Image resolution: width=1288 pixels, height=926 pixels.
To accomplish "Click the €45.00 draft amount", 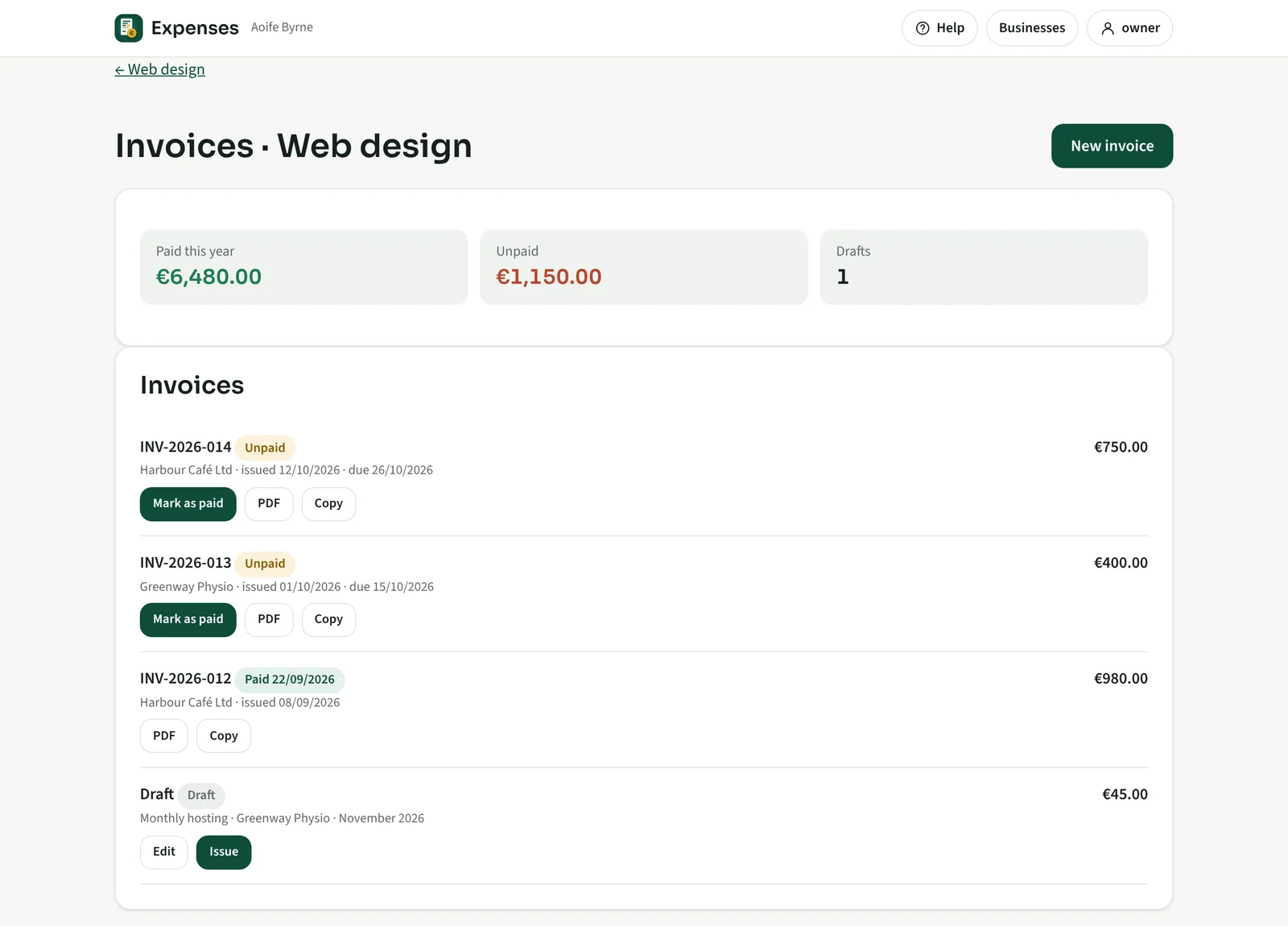I will (1125, 795).
